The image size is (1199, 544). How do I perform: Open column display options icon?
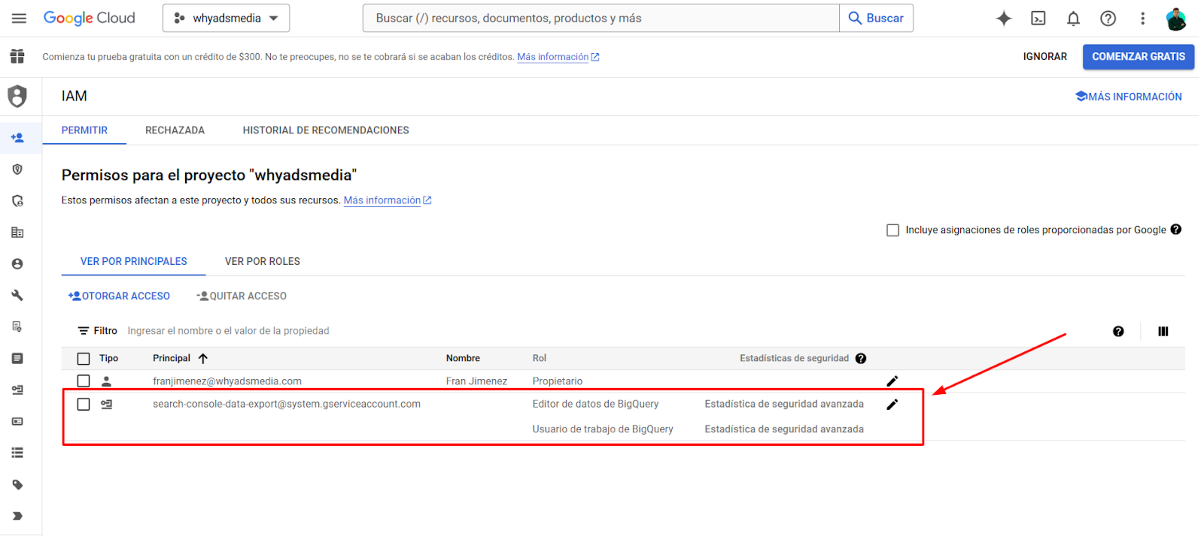tap(1163, 331)
